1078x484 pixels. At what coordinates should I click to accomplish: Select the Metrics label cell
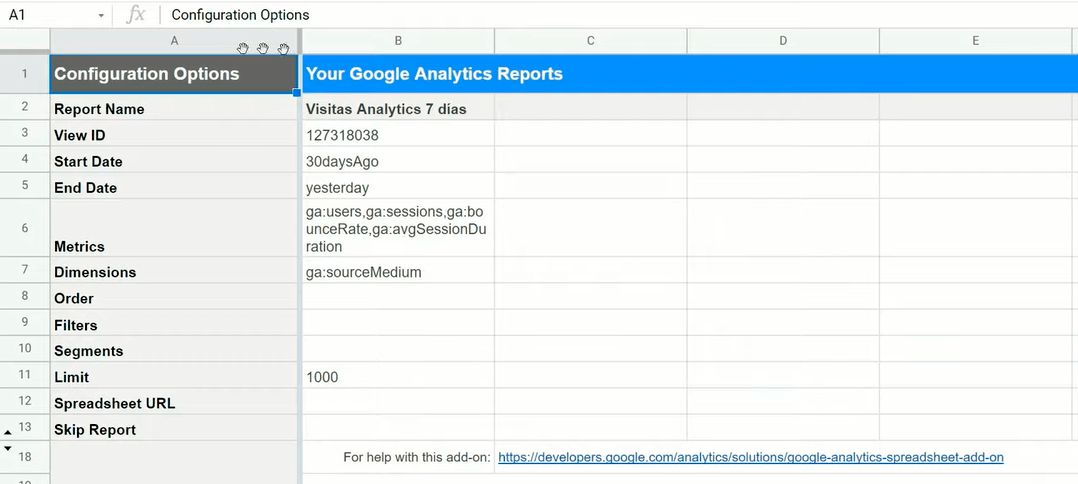pyautogui.click(x=174, y=228)
